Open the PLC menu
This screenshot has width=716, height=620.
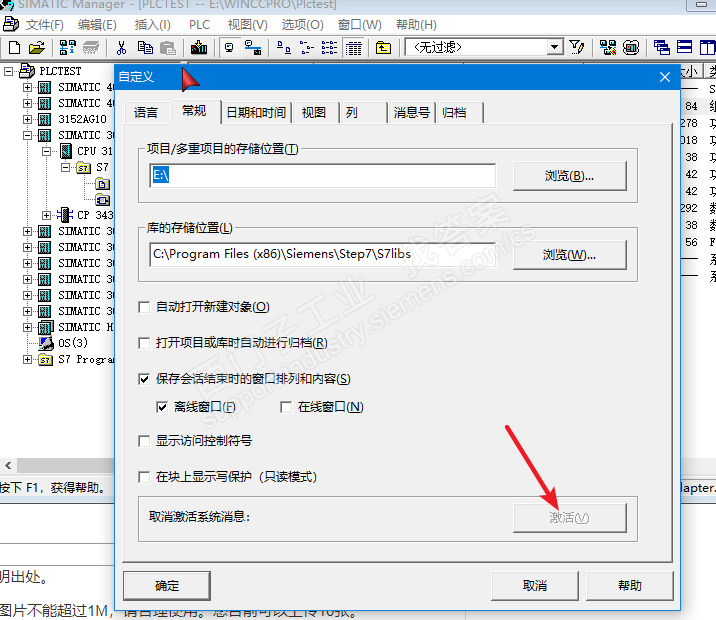200,25
